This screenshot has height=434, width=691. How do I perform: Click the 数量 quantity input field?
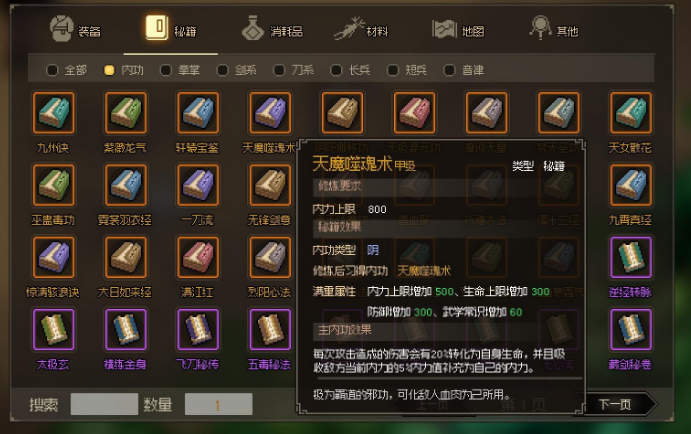219,404
